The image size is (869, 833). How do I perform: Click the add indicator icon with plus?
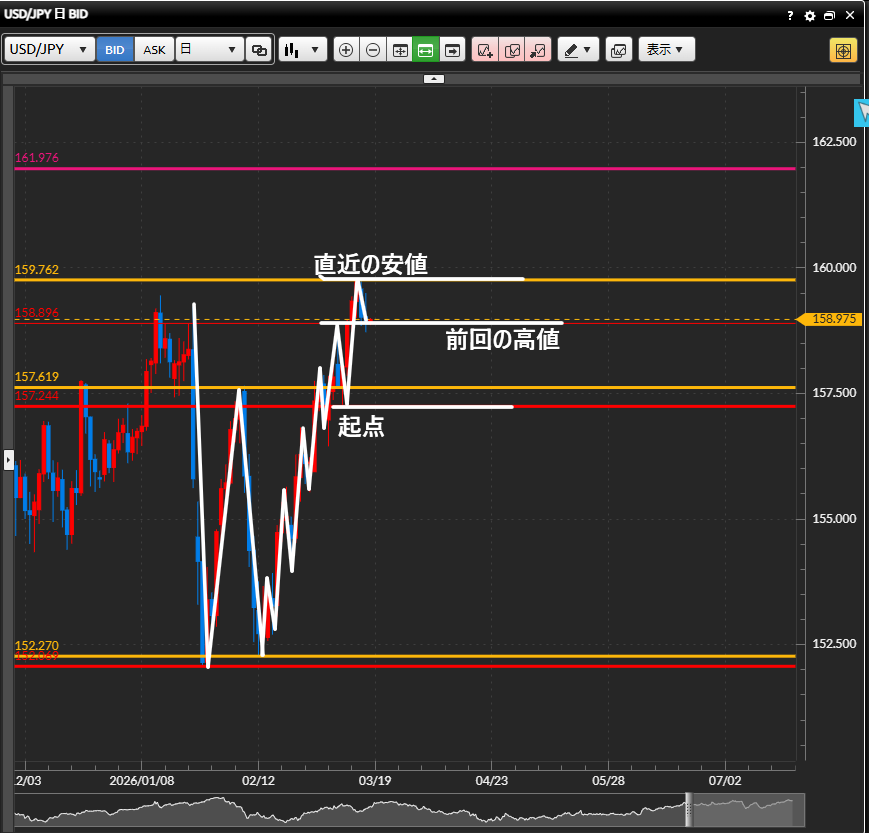(x=485, y=50)
